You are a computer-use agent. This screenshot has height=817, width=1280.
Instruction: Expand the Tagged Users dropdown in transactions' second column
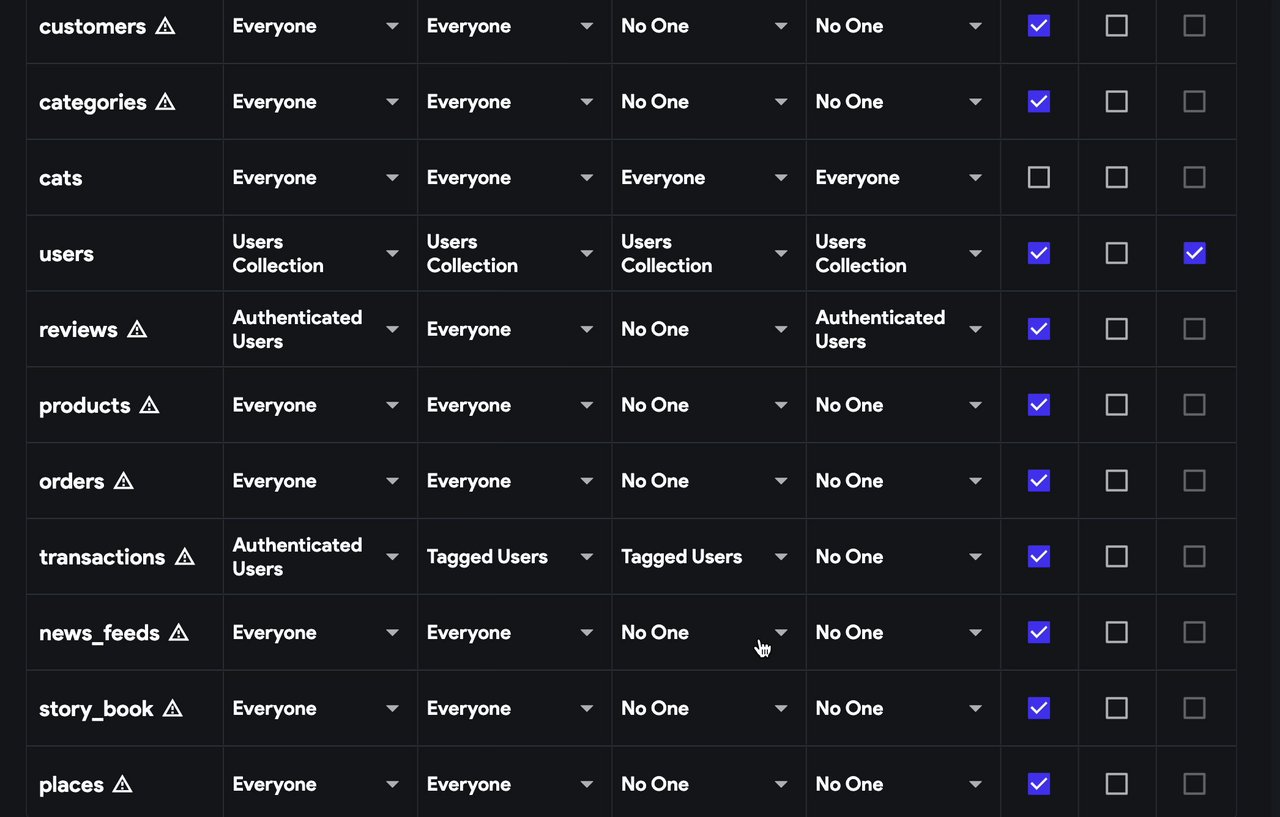pos(510,557)
